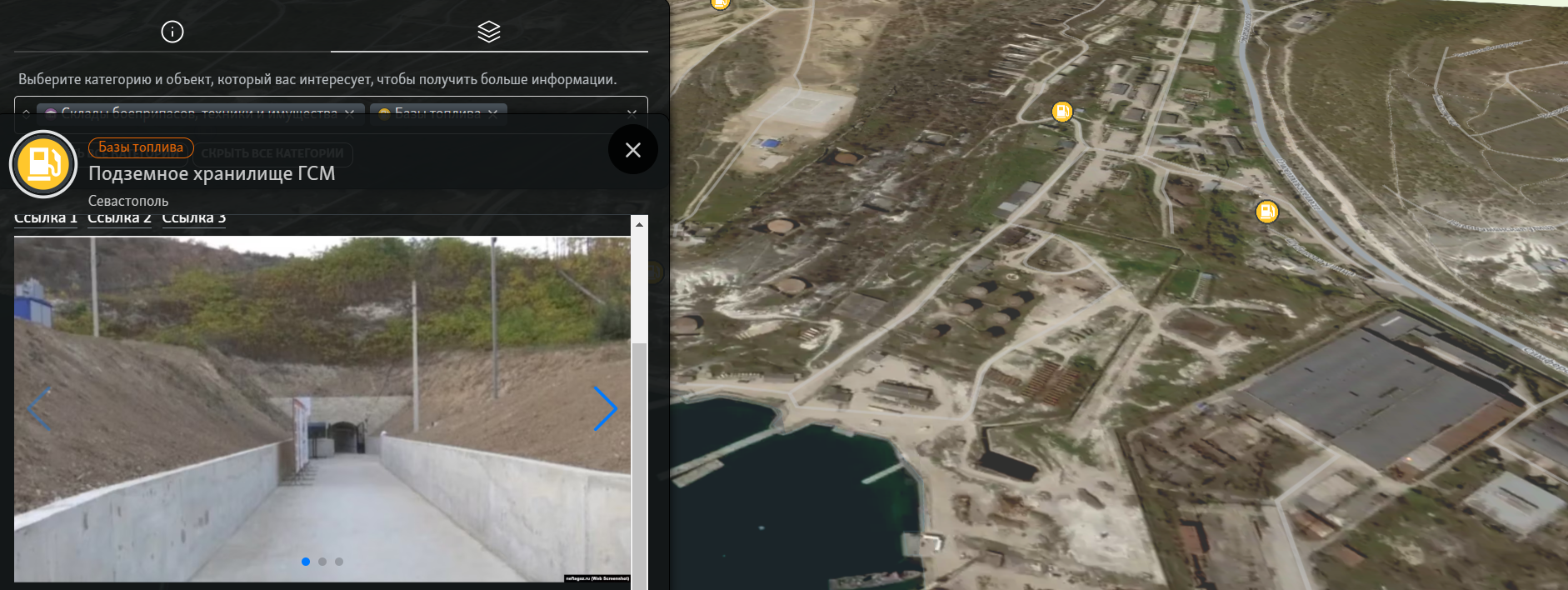The image size is (1568, 590).
Task: Remove the Базы топлива filter chip
Action: 492,114
